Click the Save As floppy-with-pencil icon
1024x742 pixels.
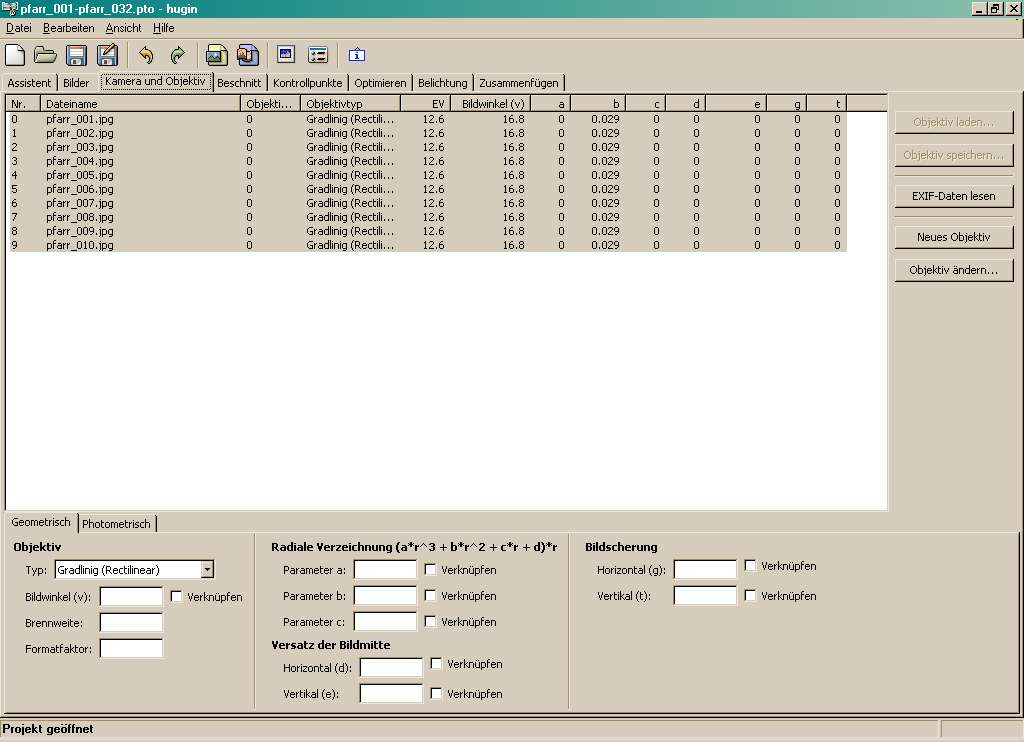[107, 55]
